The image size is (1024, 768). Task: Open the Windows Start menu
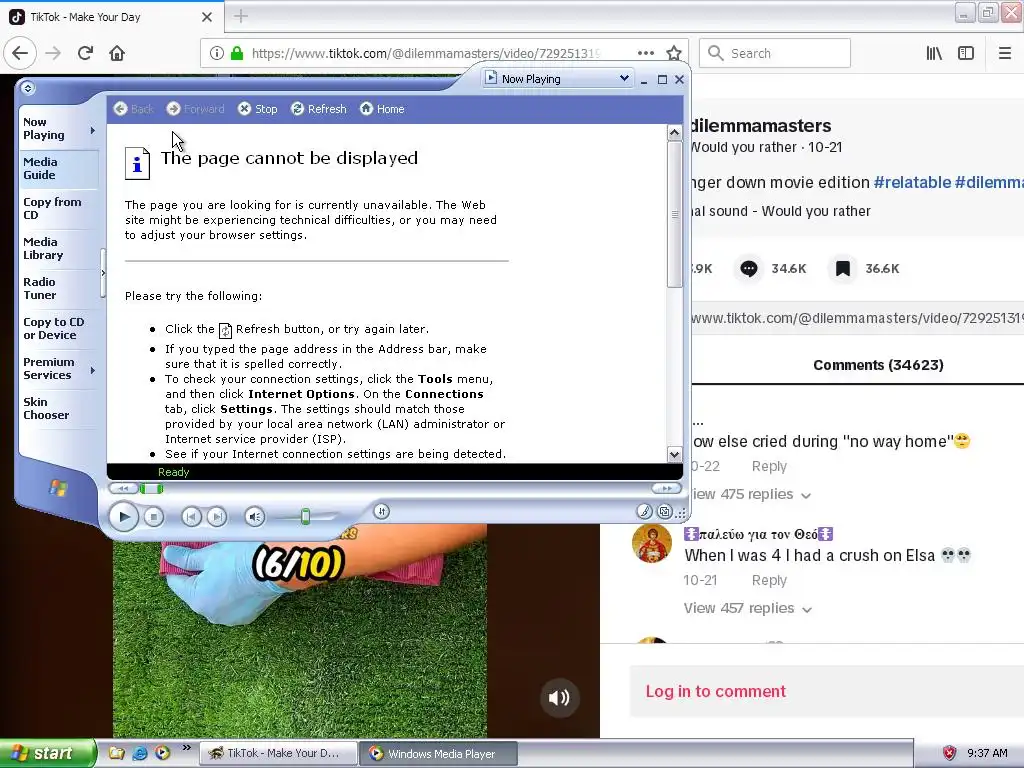coord(48,754)
